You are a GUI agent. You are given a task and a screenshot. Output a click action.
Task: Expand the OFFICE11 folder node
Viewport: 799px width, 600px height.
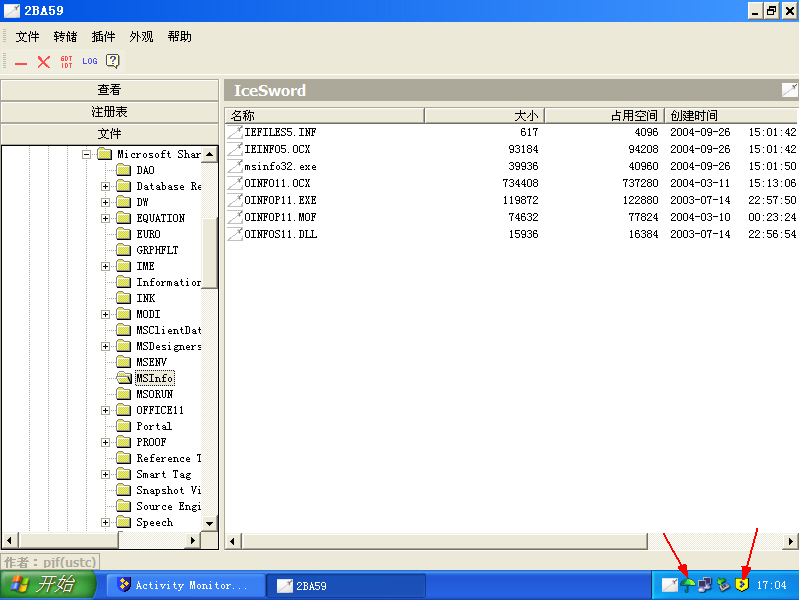[105, 410]
